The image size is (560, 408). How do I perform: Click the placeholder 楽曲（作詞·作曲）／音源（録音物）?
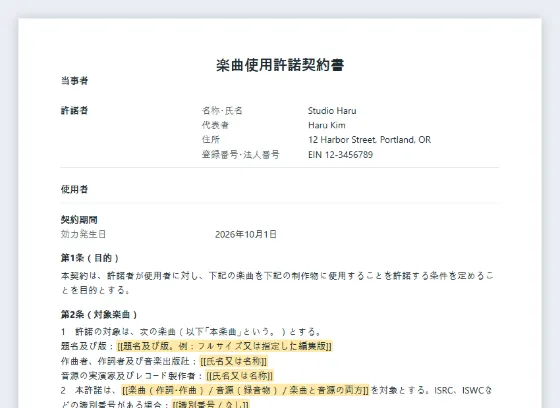click(245, 390)
